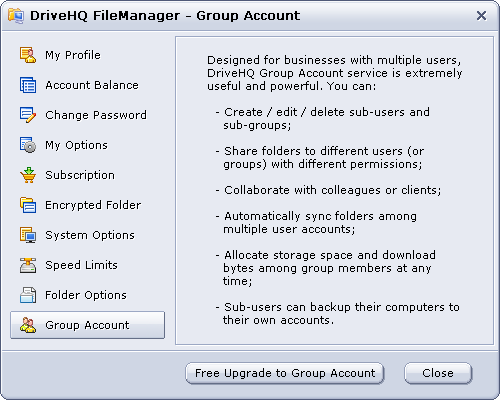Click the Subscription shopping cart icon
Image resolution: width=500 pixels, height=400 pixels.
tap(28, 175)
